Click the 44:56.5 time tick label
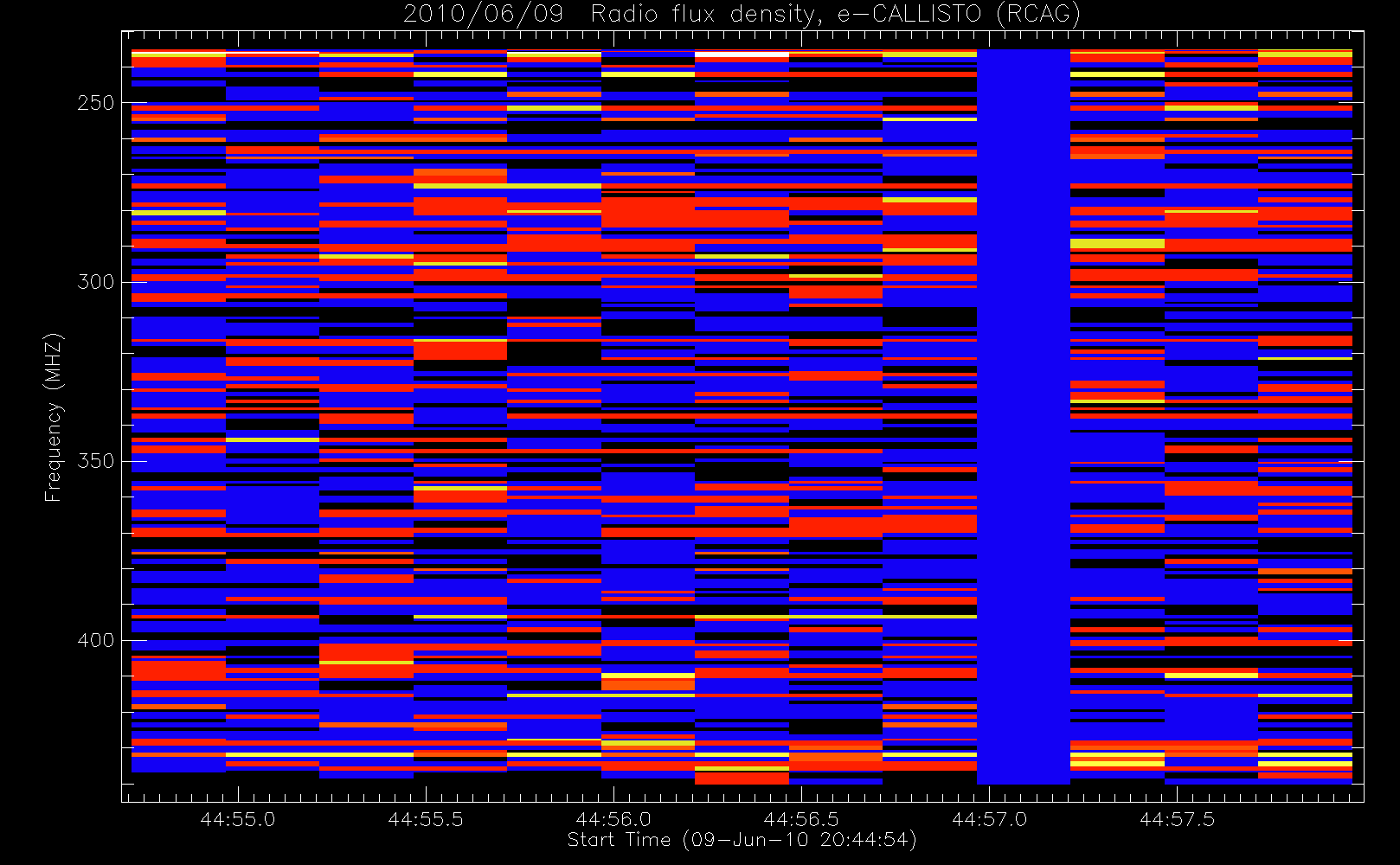Screen dimensions: 1400x865 801,819
